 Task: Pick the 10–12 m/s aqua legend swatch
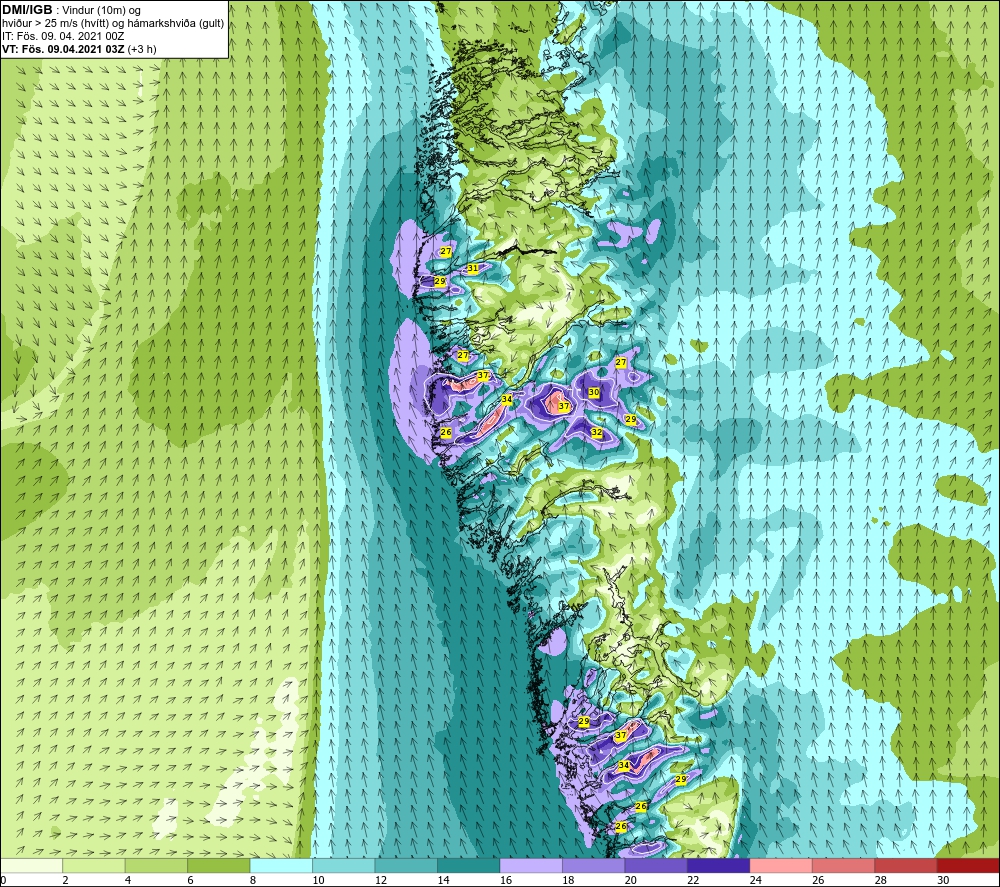coord(344,866)
